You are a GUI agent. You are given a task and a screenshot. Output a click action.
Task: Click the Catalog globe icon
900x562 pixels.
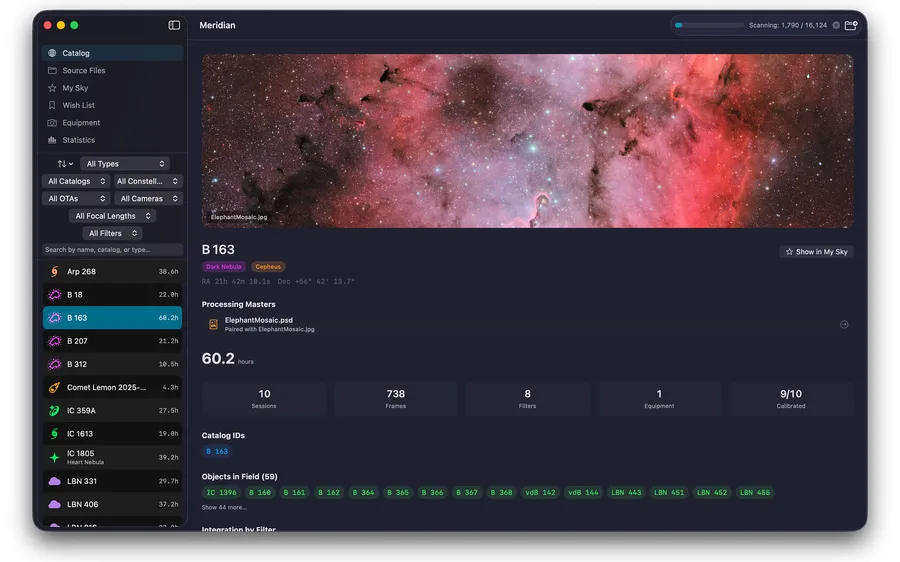coord(52,53)
